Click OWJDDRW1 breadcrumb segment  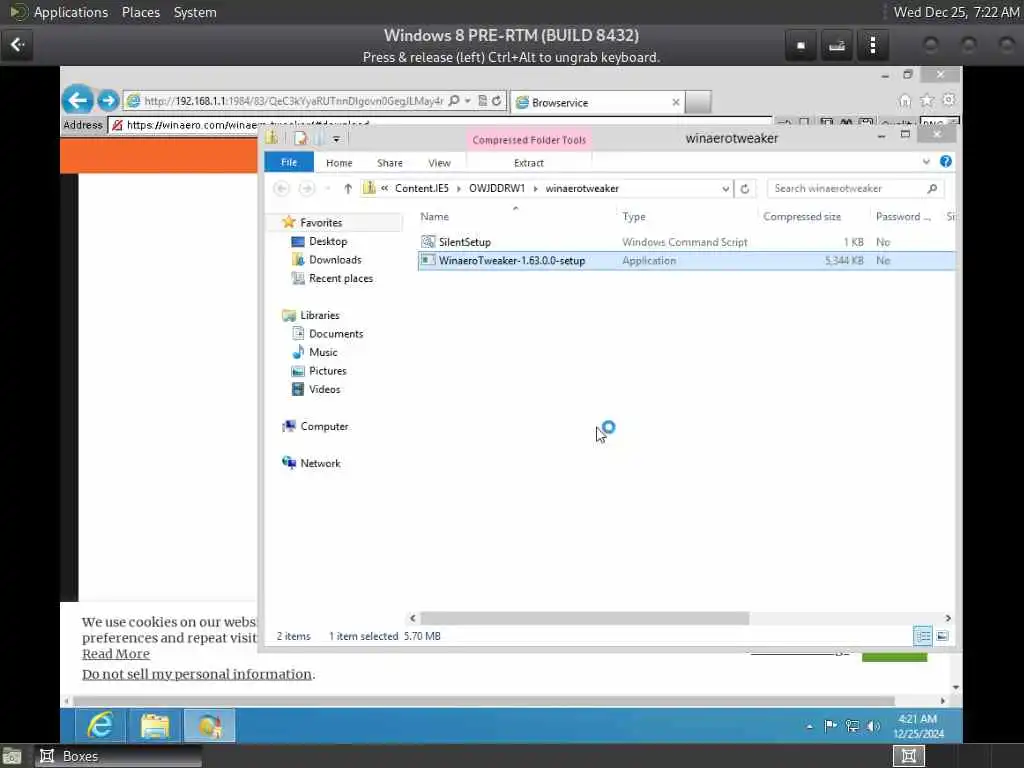tap(497, 189)
